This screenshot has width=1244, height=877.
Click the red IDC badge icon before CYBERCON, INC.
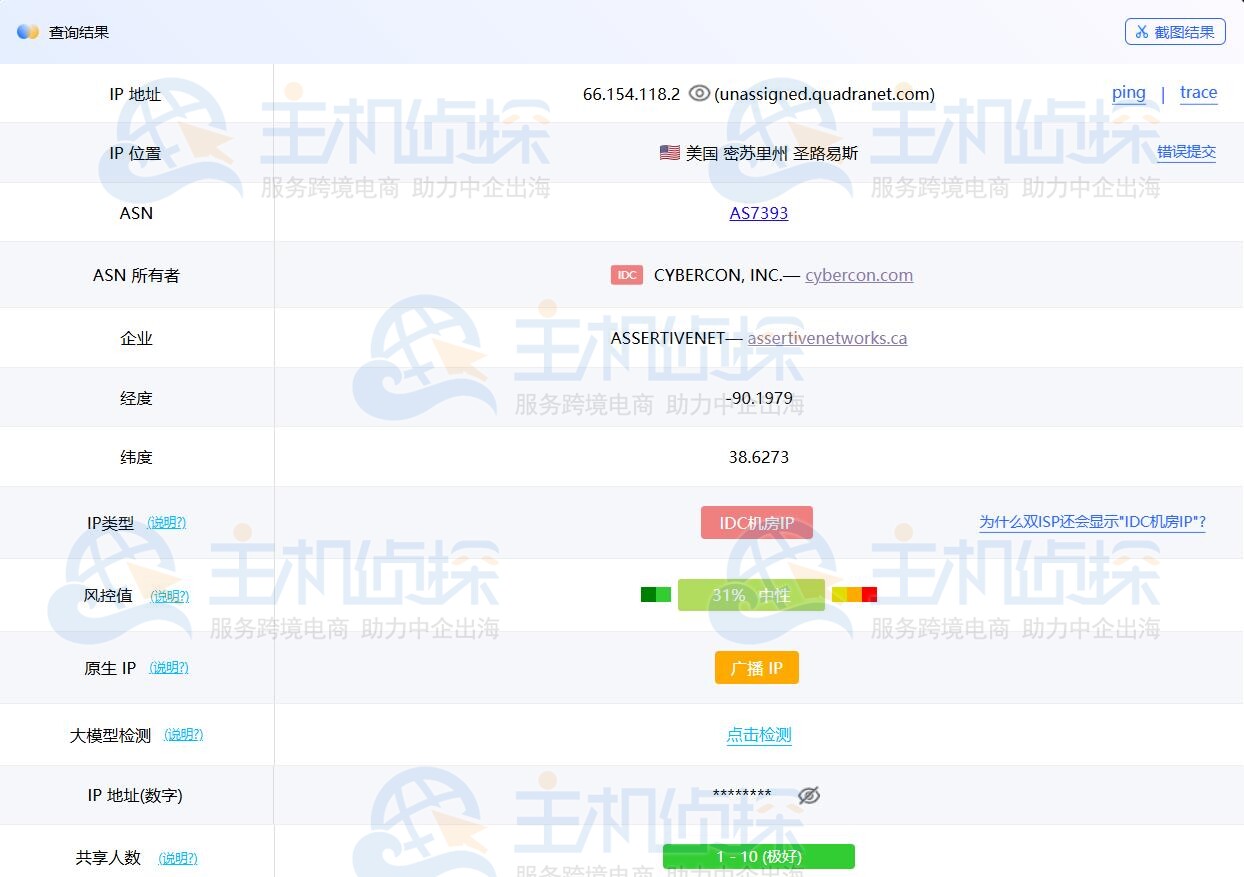point(627,274)
